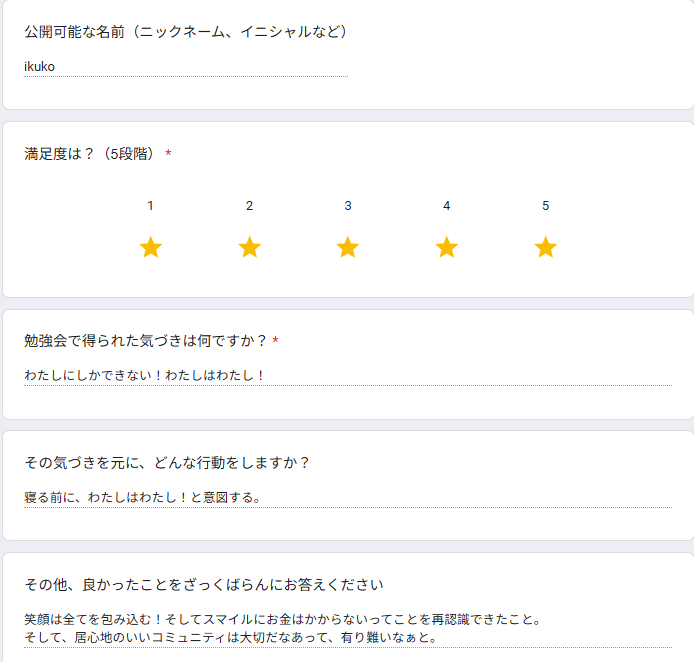Viewport: 694px width, 662px height.
Task: Click rating number label 4
Action: (447, 206)
